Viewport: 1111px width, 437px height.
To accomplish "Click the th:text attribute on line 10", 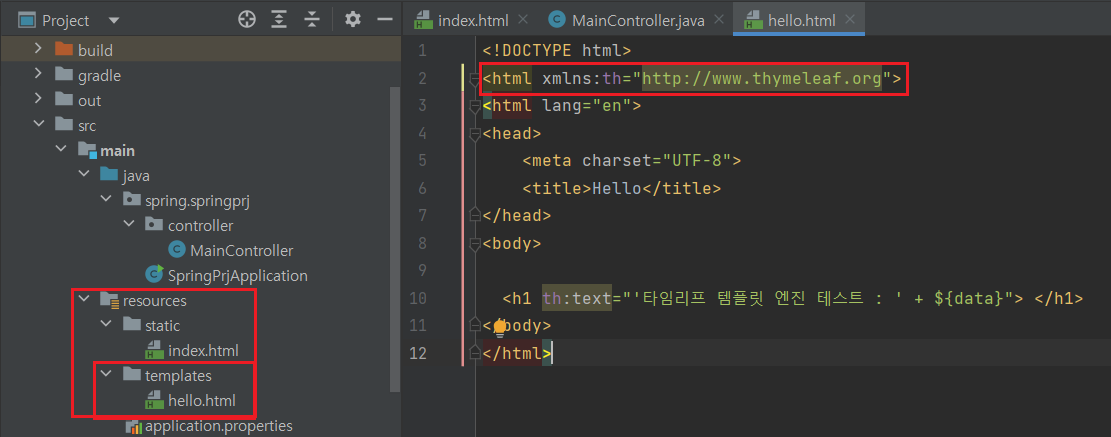I will click(577, 298).
